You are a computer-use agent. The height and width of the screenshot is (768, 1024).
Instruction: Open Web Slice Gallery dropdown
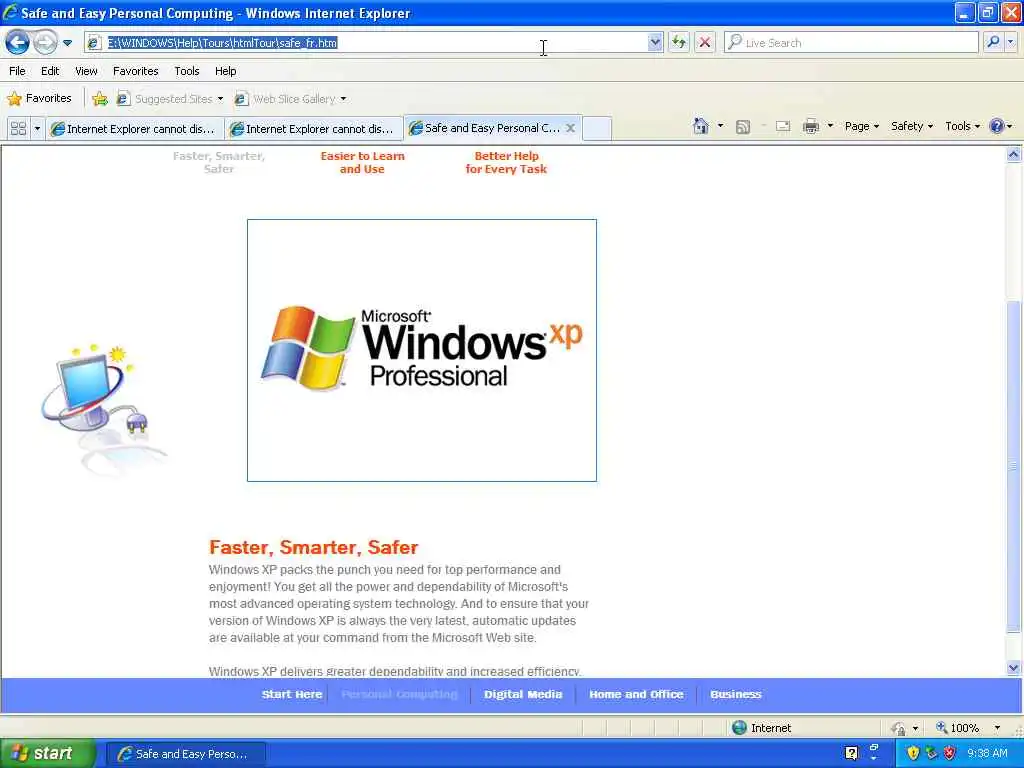[x=291, y=99]
